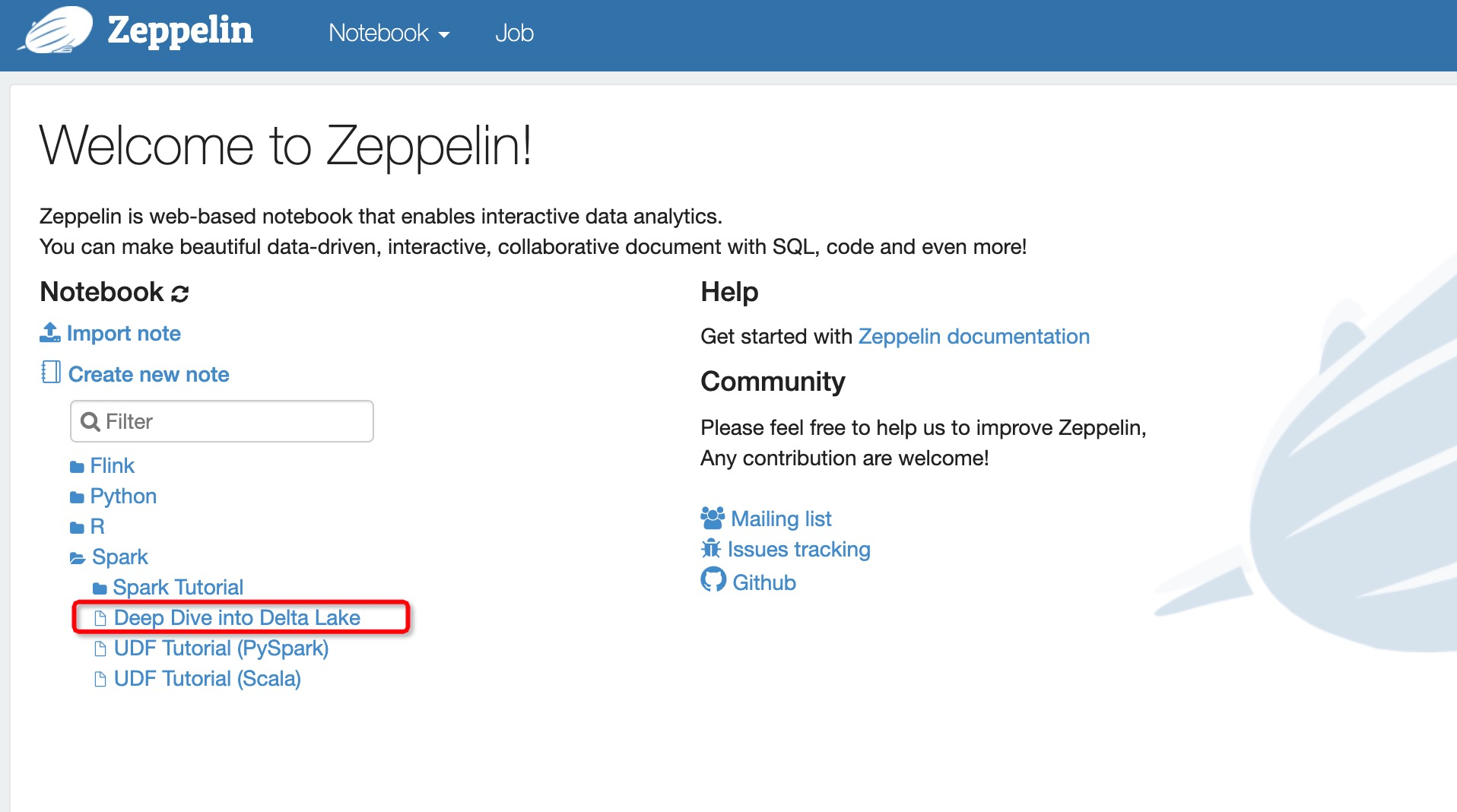Click the Issues tracking bug icon
Screen dimensions: 1457x812
pos(711,549)
